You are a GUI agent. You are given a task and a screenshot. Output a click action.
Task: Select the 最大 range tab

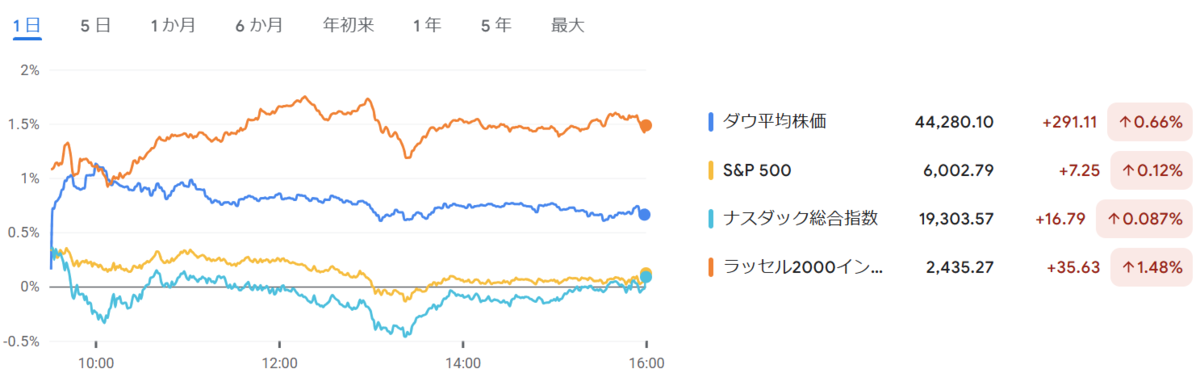point(567,26)
